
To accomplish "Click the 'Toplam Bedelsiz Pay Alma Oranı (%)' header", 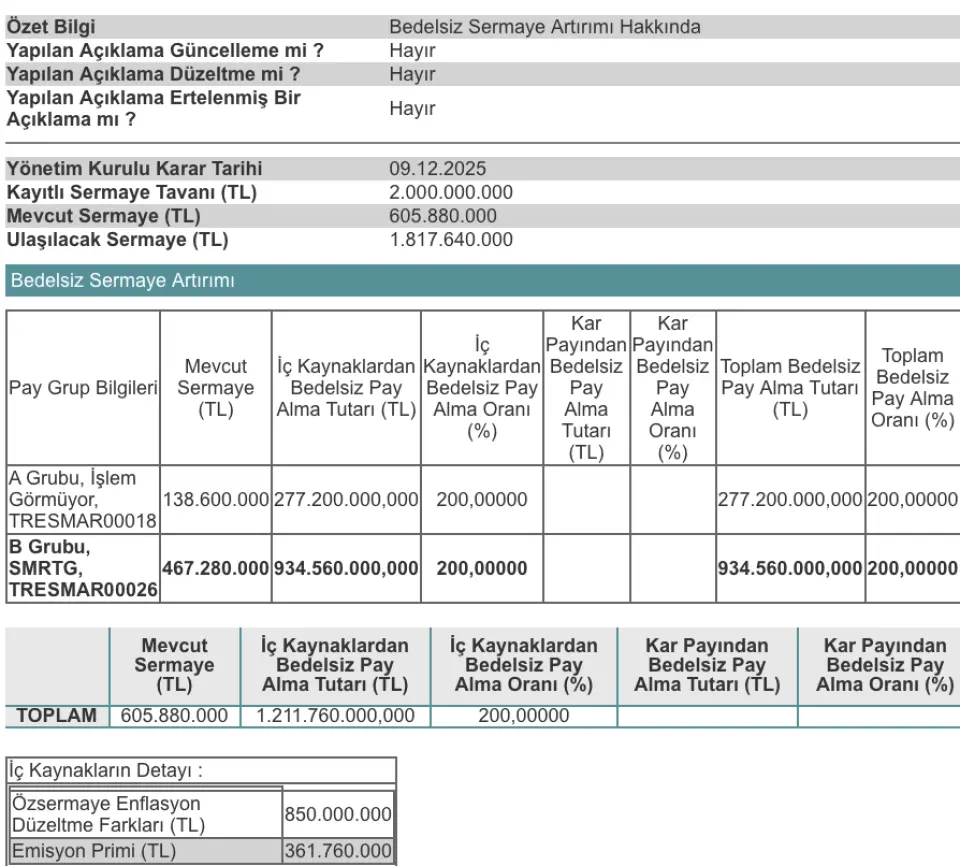I will [912, 388].
